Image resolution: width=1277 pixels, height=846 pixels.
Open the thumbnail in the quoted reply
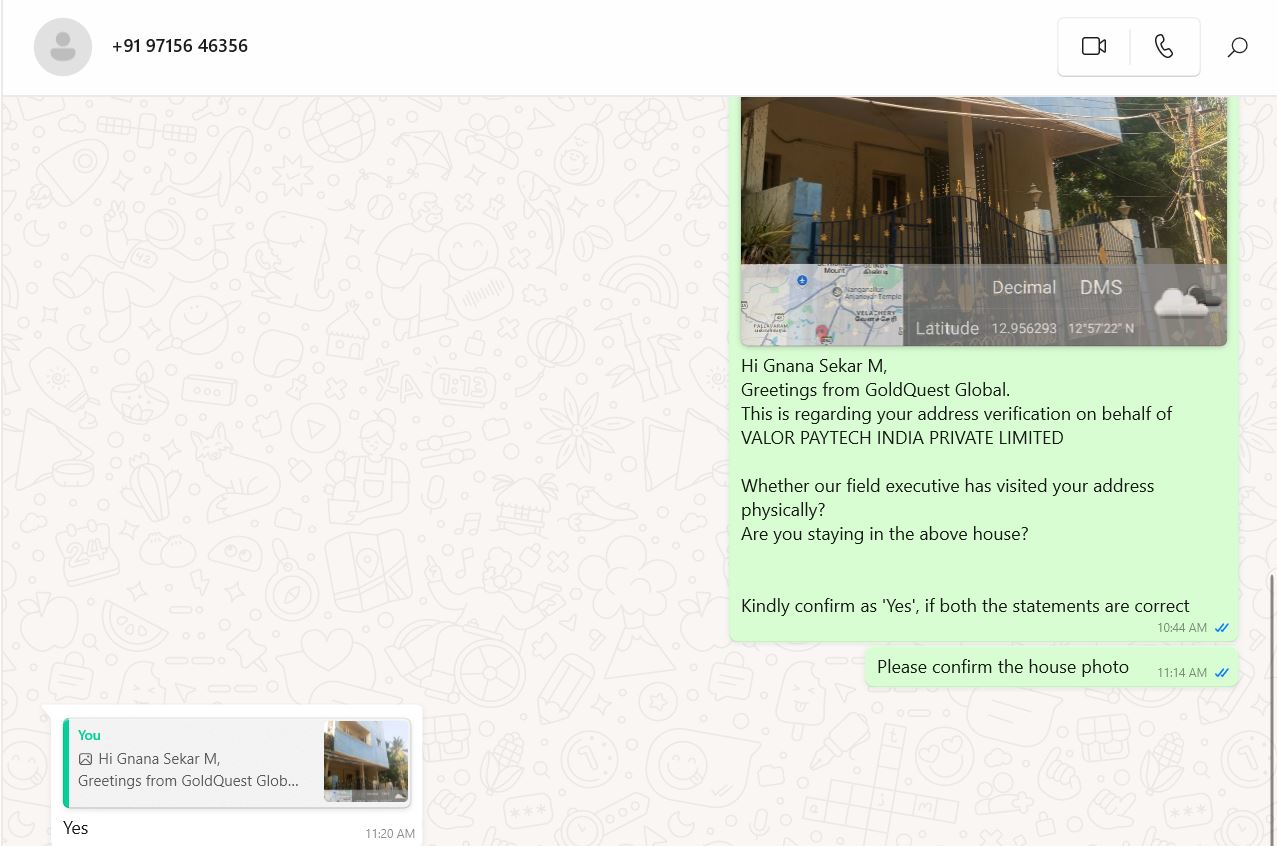(366, 762)
